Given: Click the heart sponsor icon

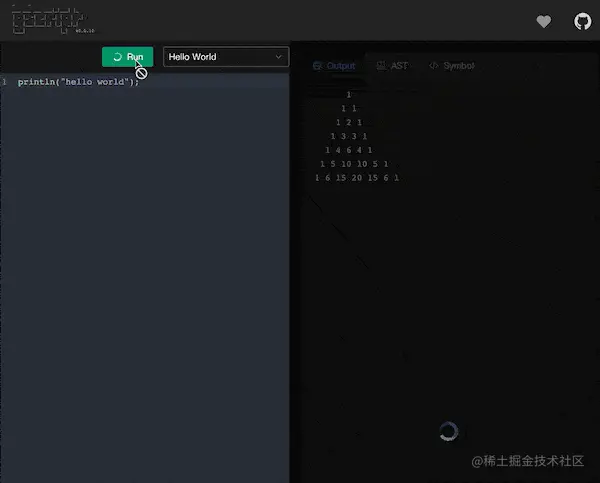Looking at the screenshot, I should (543, 21).
